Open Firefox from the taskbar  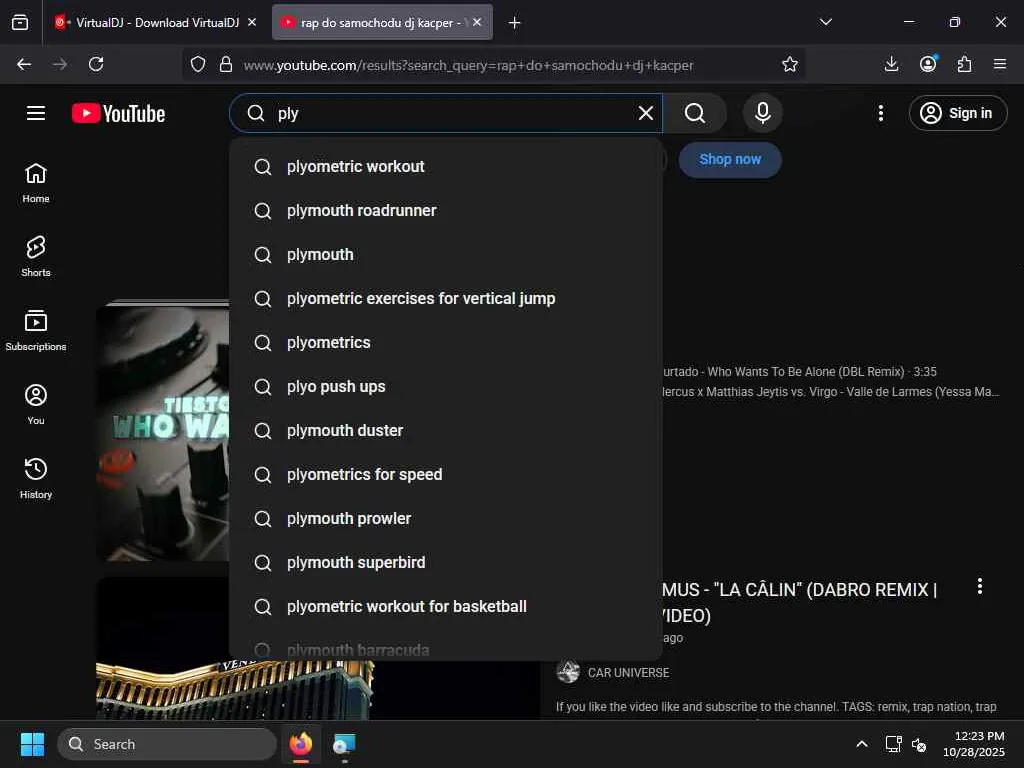click(301, 744)
